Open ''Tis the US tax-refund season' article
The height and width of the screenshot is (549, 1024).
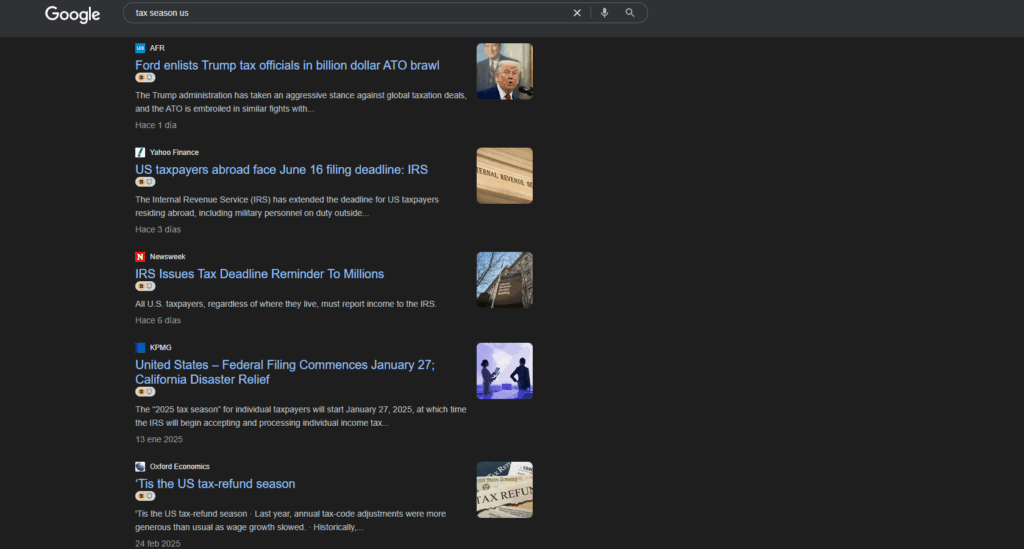tap(215, 484)
